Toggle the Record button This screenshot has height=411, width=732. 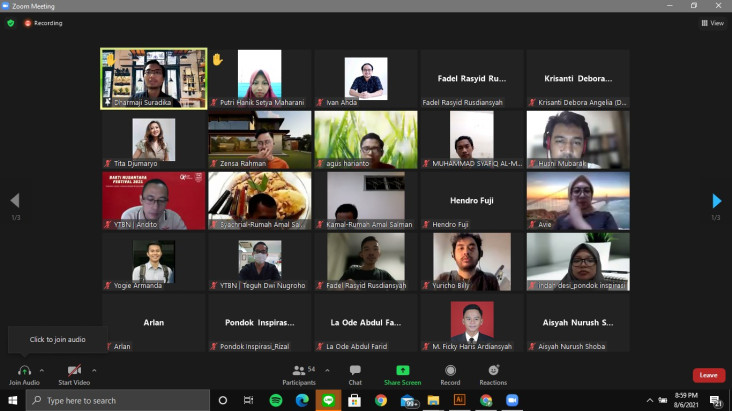pyautogui.click(x=450, y=370)
